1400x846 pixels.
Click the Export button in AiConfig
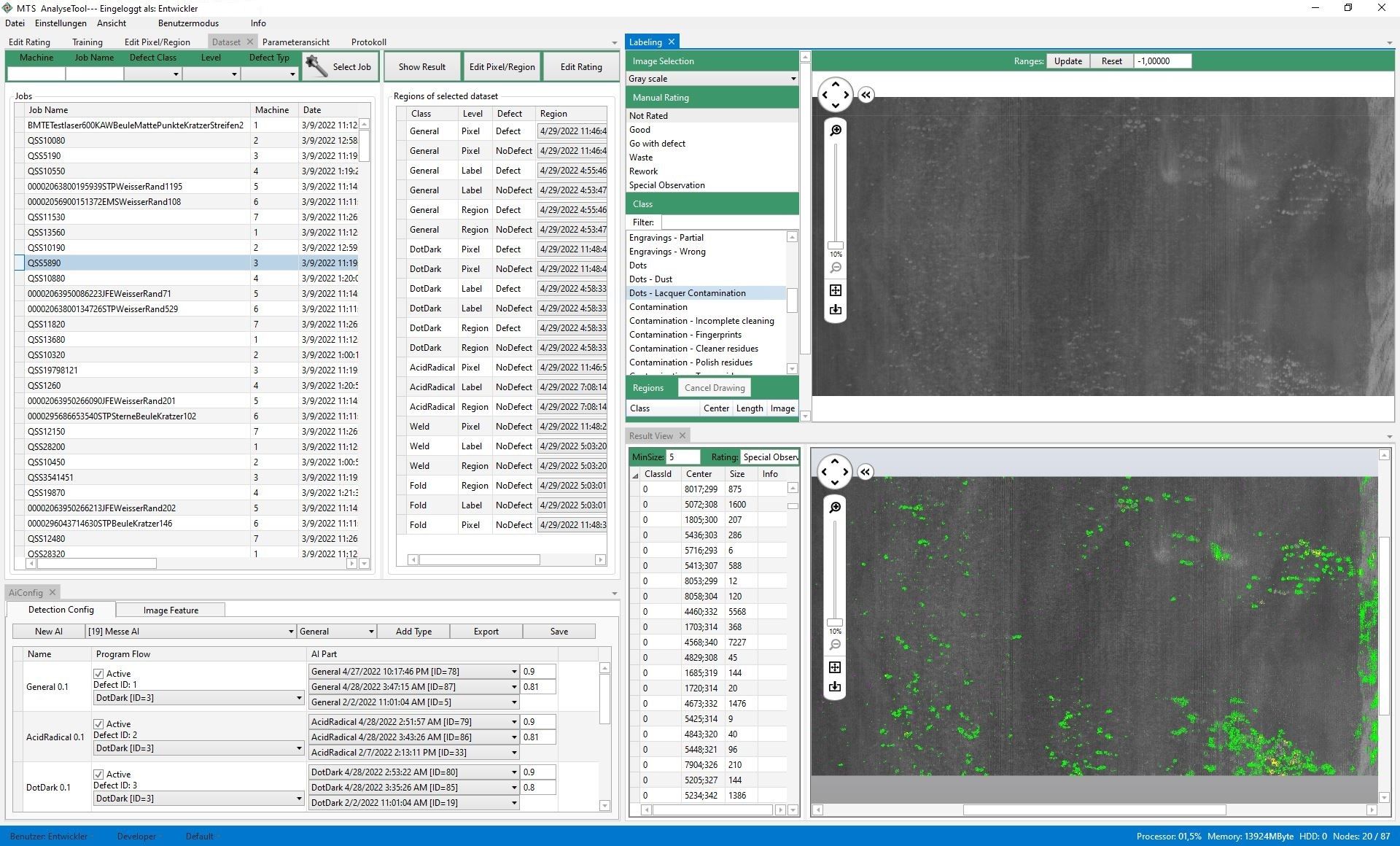coord(486,632)
